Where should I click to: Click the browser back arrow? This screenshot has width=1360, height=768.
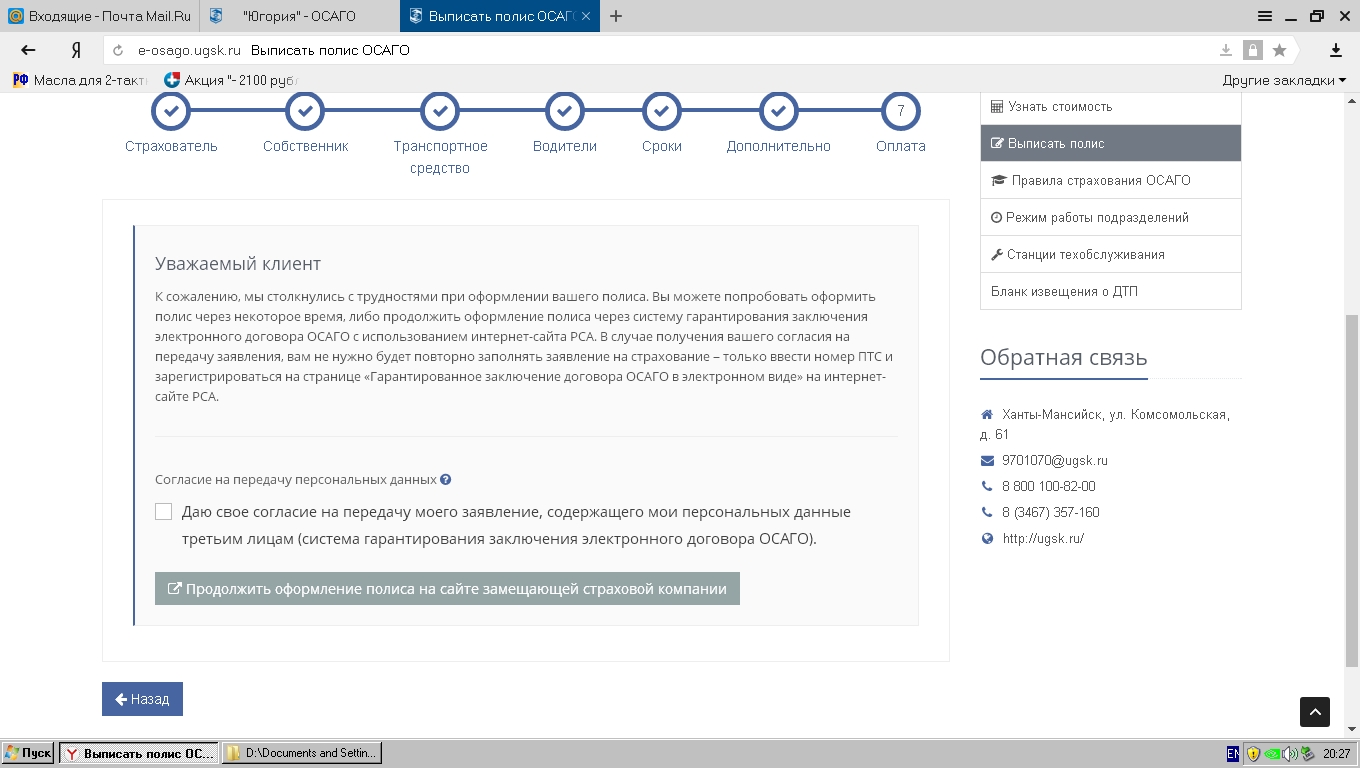coord(28,50)
